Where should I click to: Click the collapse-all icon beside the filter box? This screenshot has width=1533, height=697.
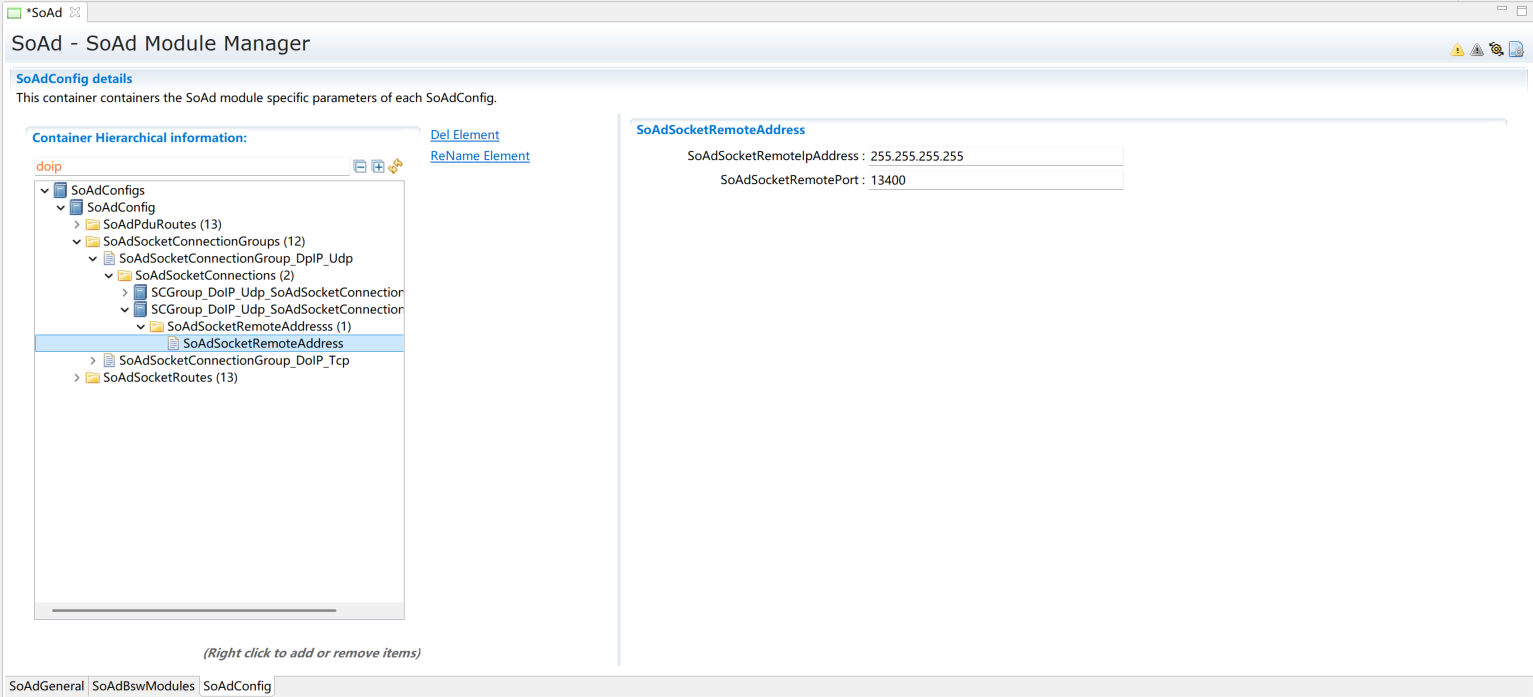[x=361, y=166]
